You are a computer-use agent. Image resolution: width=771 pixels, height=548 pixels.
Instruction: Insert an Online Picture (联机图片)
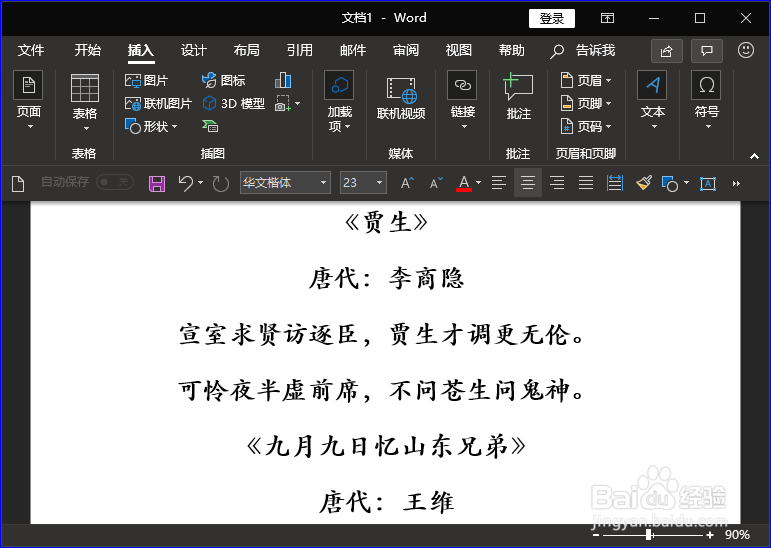(158, 103)
